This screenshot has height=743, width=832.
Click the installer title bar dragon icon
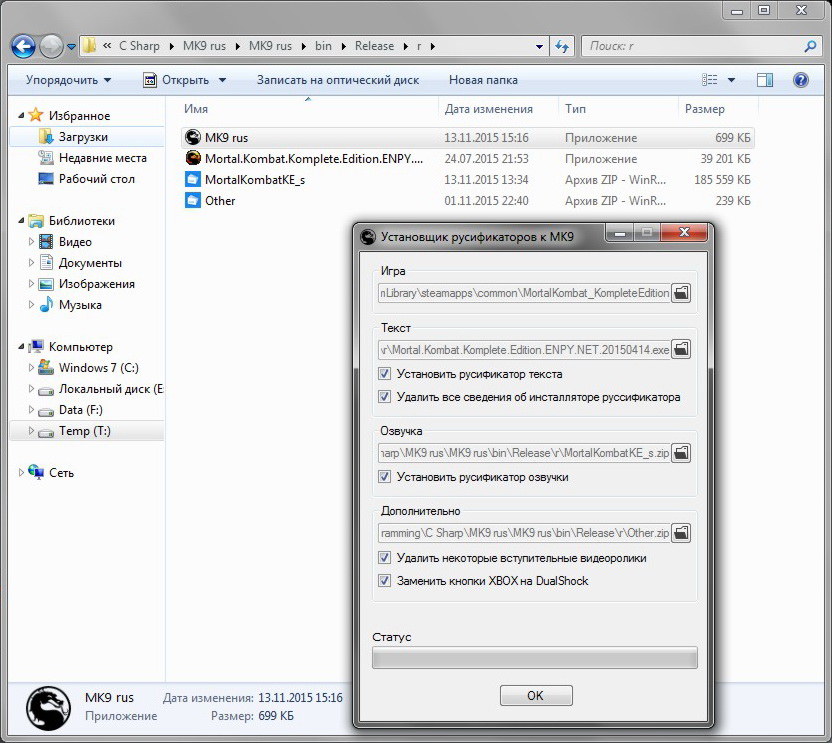(x=368, y=237)
